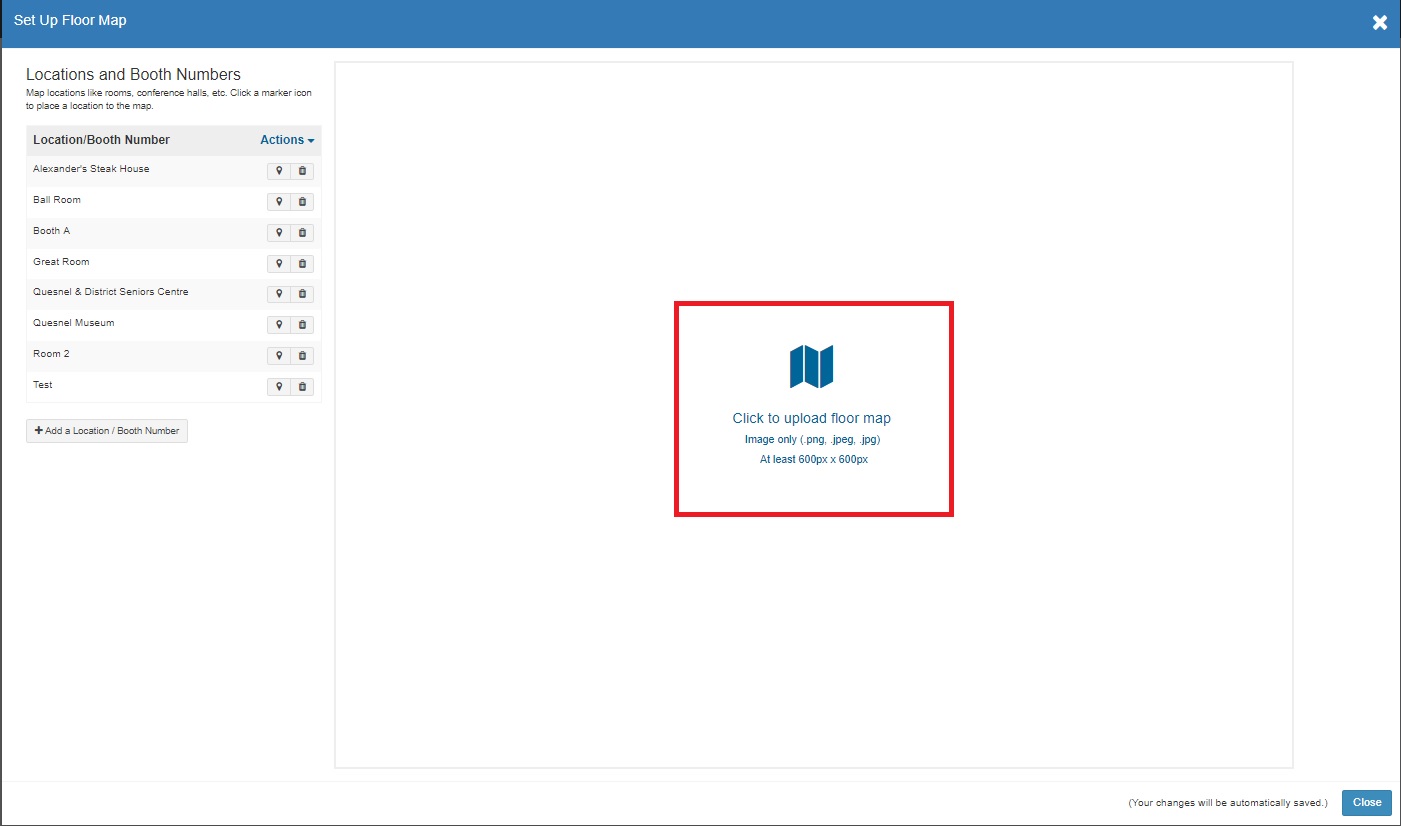This screenshot has width=1401, height=826.
Task: Click trash icon for Ball Room
Action: click(x=302, y=202)
